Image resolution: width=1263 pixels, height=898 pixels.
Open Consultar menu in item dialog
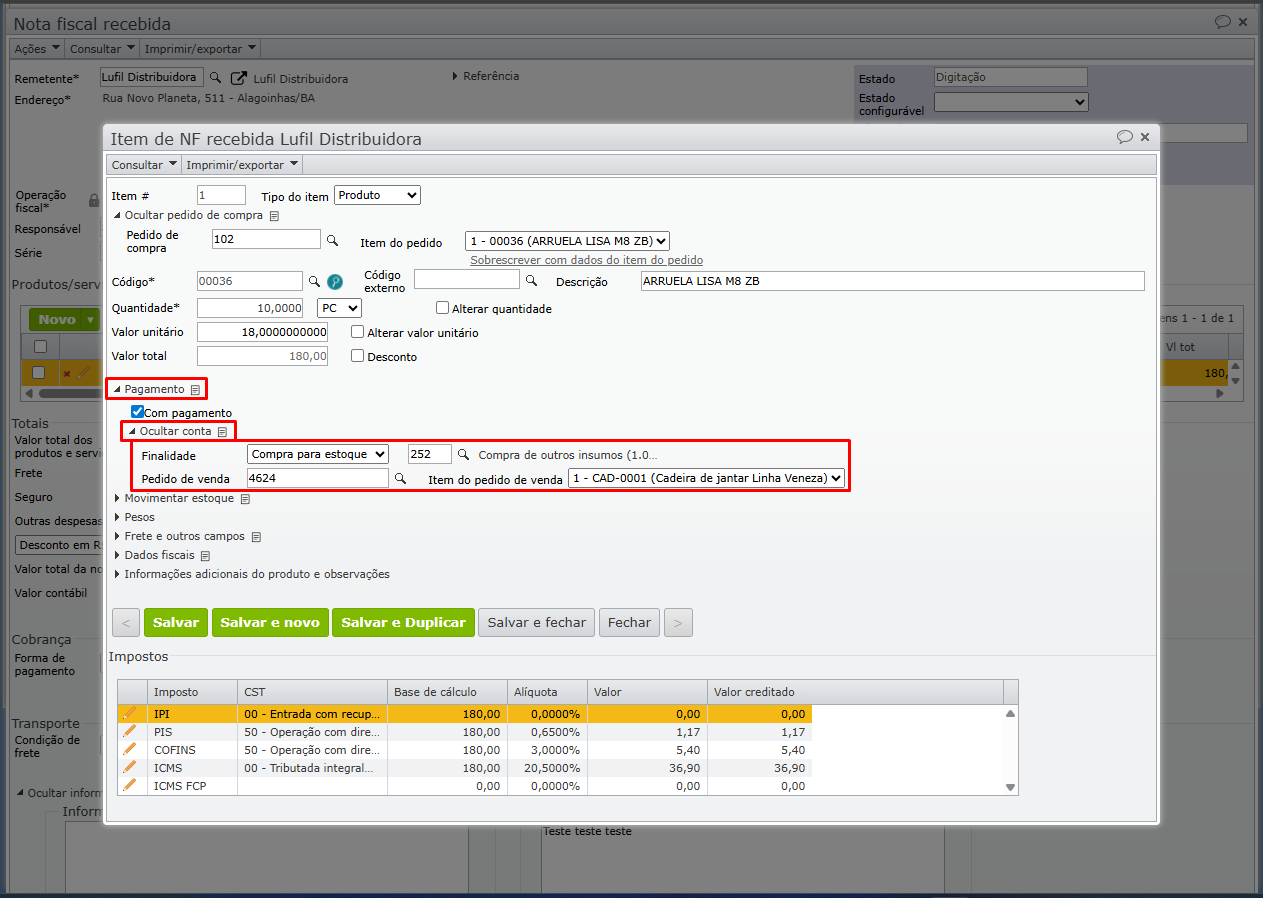coord(143,165)
